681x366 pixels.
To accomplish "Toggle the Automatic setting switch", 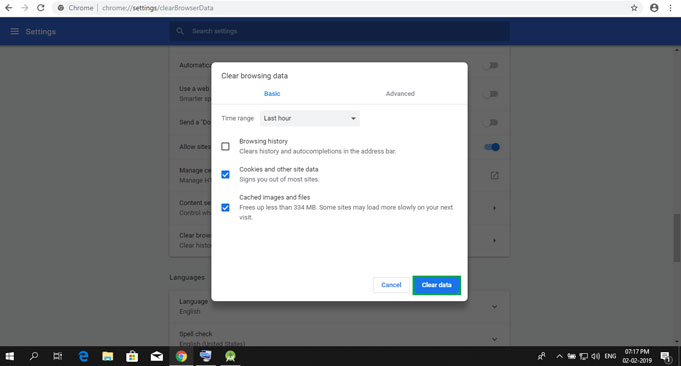I will (492, 66).
